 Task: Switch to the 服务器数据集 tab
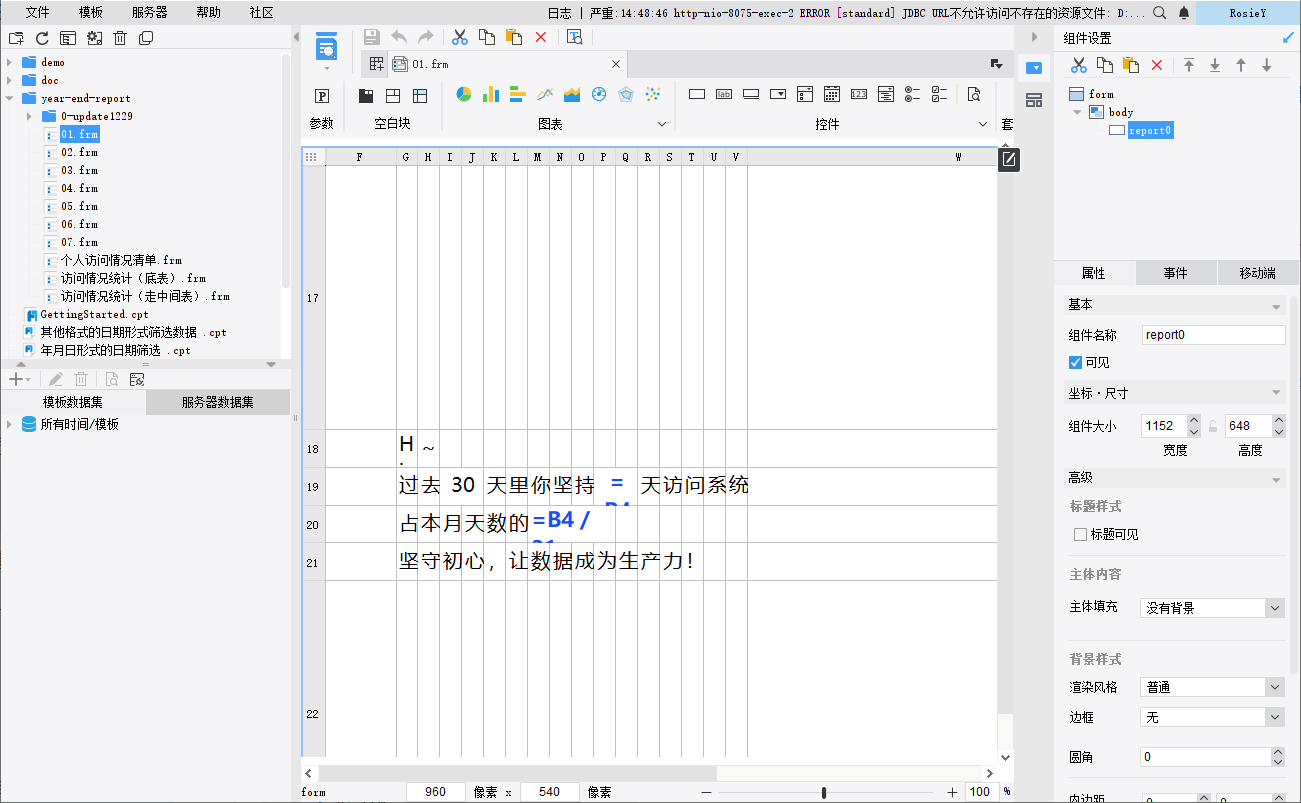pos(218,402)
